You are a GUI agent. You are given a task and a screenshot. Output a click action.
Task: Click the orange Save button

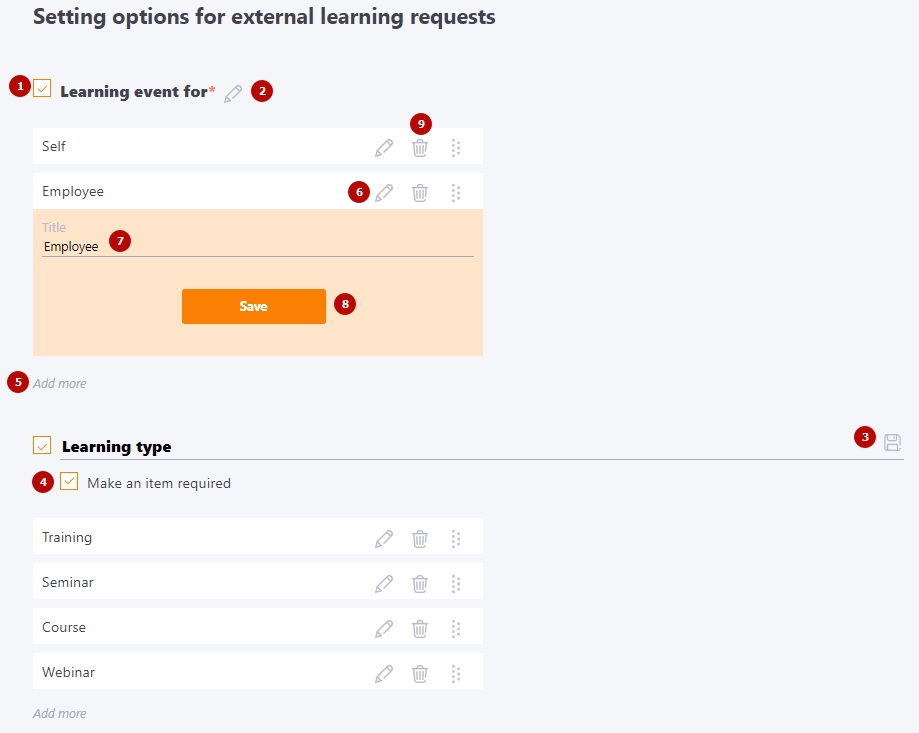click(254, 306)
